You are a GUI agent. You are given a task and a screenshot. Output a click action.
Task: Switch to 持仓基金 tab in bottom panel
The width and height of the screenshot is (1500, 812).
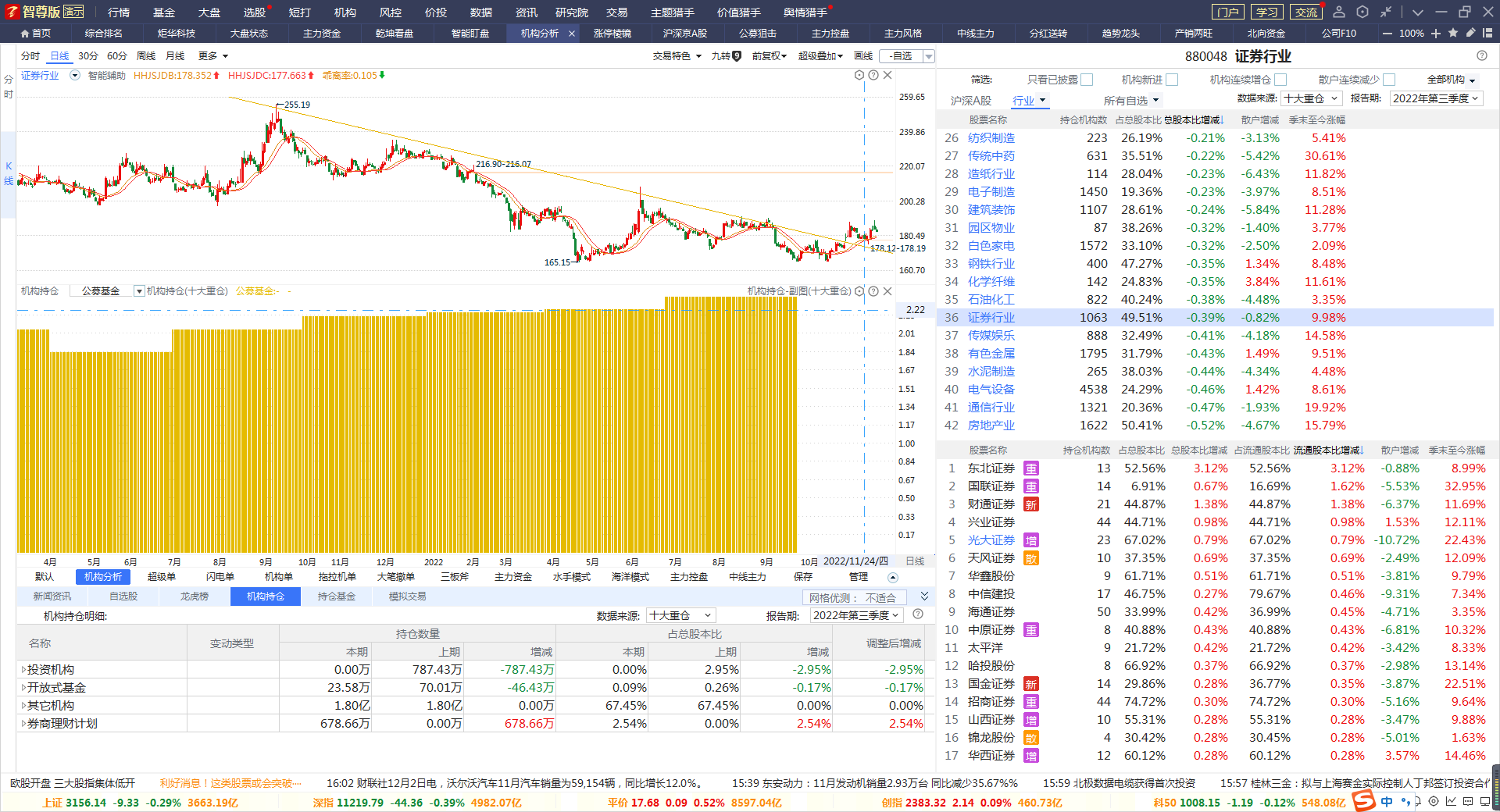[337, 597]
